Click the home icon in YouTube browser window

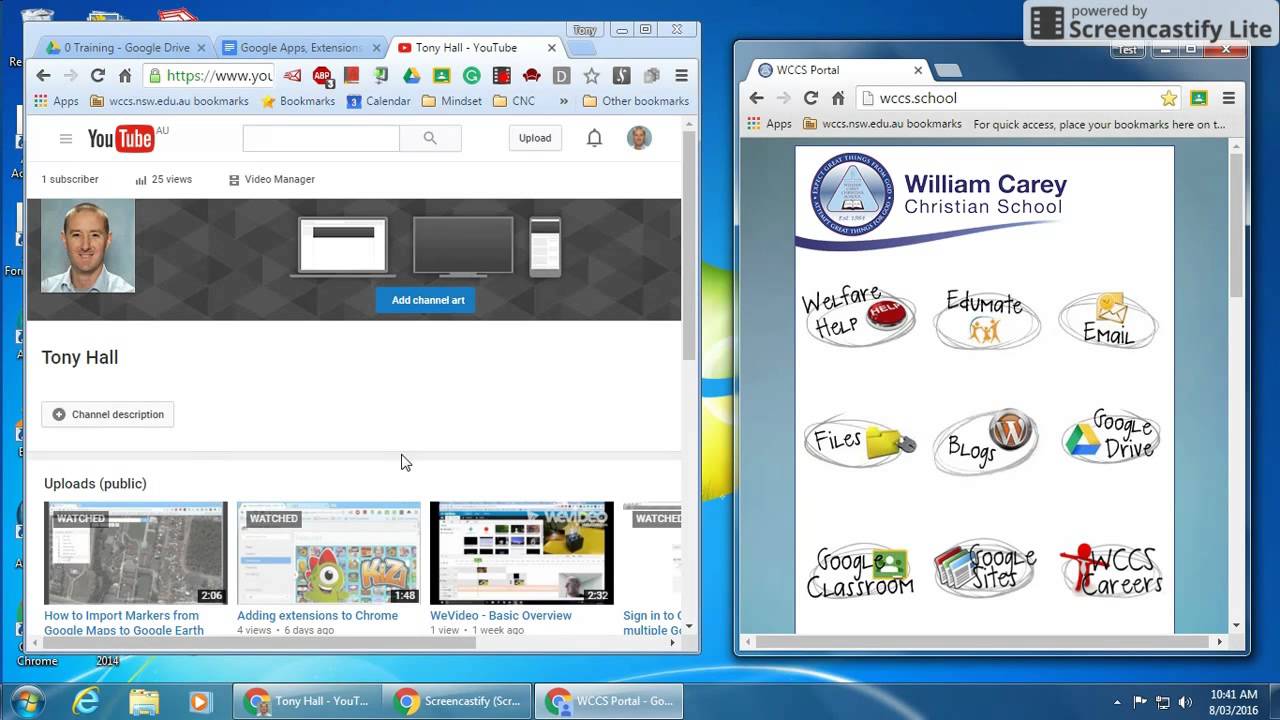pyautogui.click(x=125, y=75)
